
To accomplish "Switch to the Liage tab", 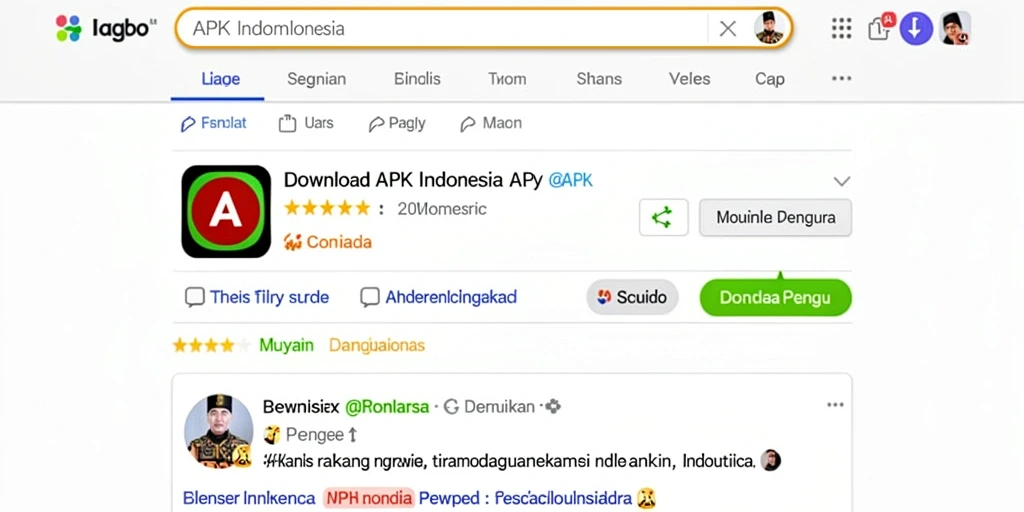I will click(221, 79).
